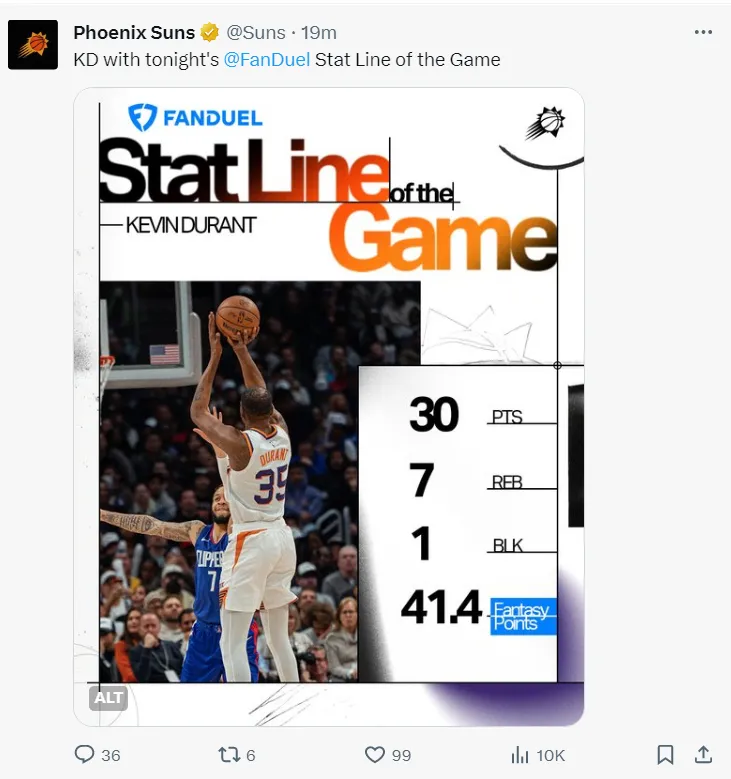The width and height of the screenshot is (731, 779).
Task: Click the 99 likes count
Action: [x=402, y=756]
